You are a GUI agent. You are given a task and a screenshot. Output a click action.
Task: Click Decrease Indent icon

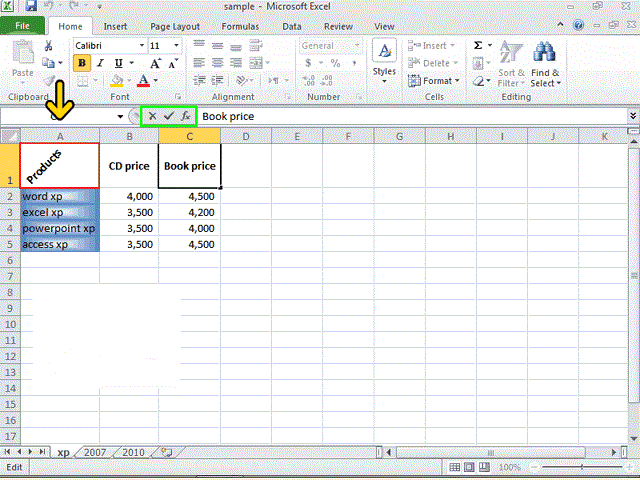pyautogui.click(x=199, y=80)
